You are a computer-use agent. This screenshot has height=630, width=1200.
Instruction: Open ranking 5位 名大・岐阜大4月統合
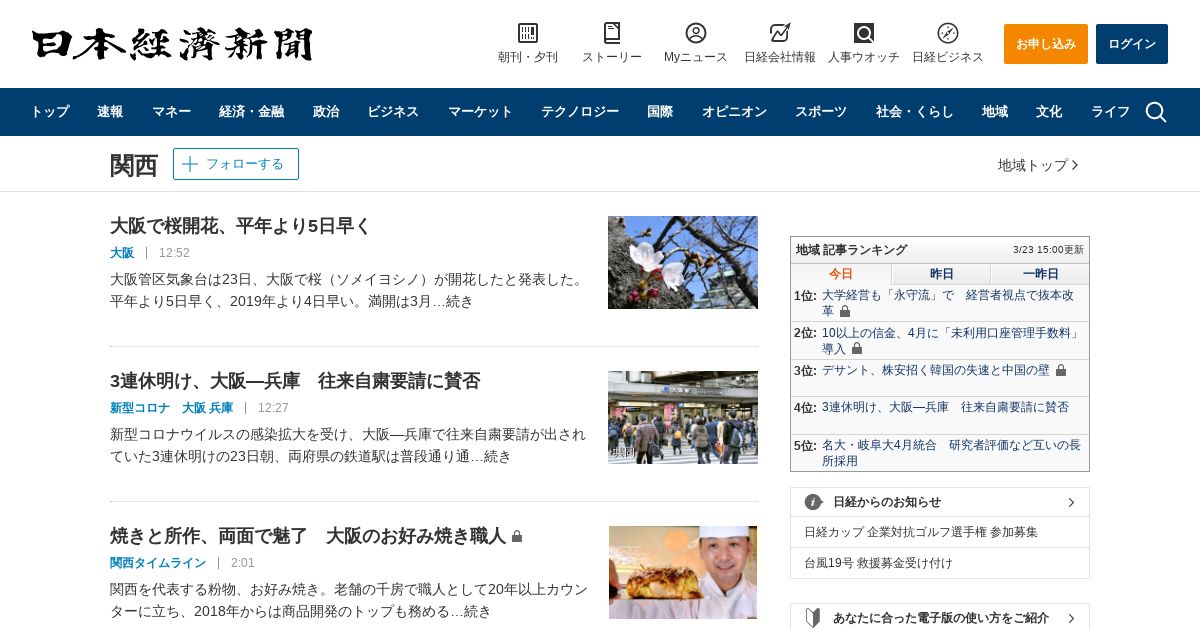(951, 452)
